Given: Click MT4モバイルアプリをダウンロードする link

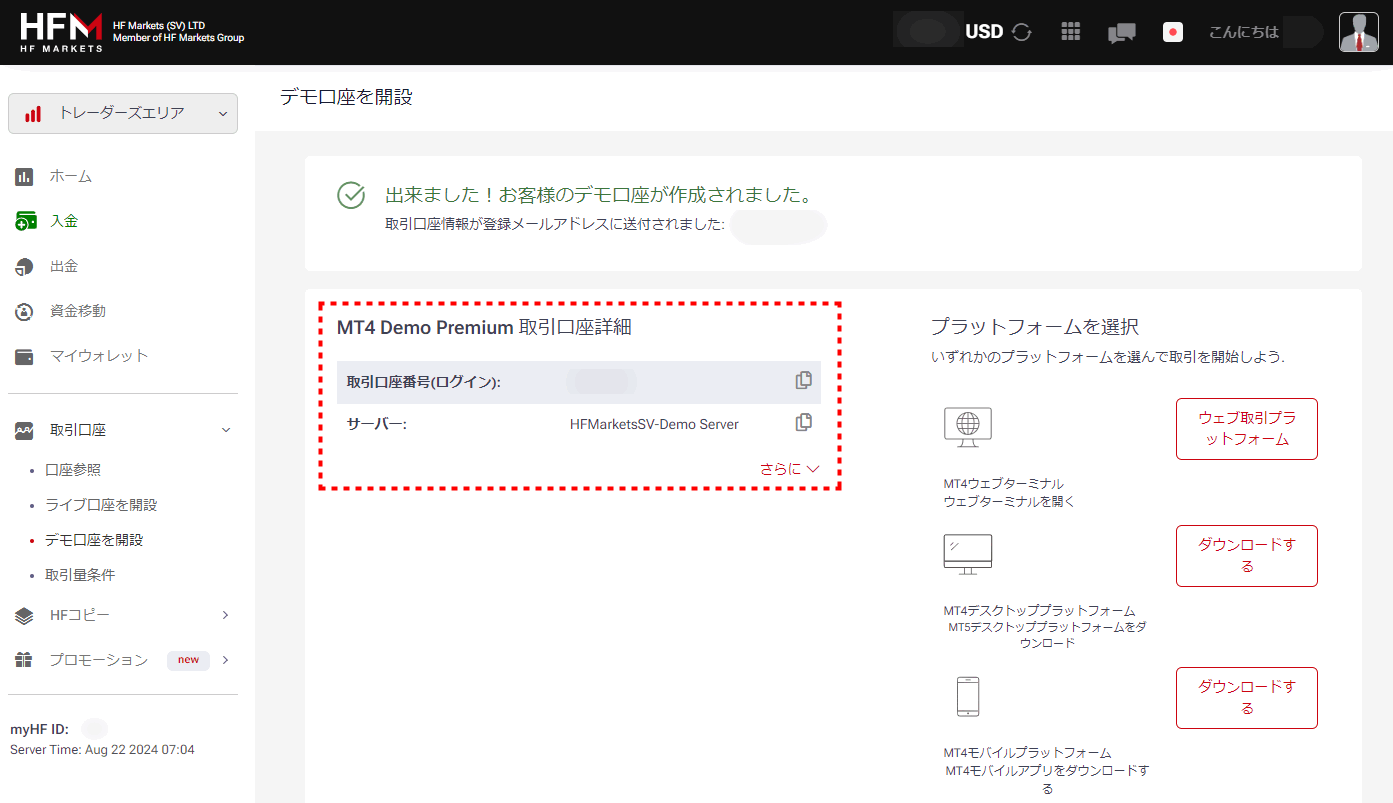Looking at the screenshot, I should click(1047, 779).
